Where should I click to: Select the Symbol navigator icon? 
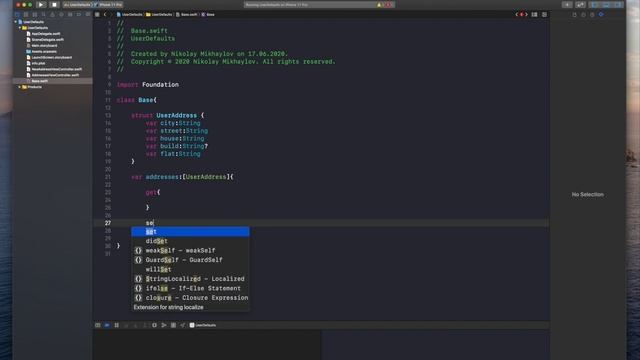[x=35, y=14]
